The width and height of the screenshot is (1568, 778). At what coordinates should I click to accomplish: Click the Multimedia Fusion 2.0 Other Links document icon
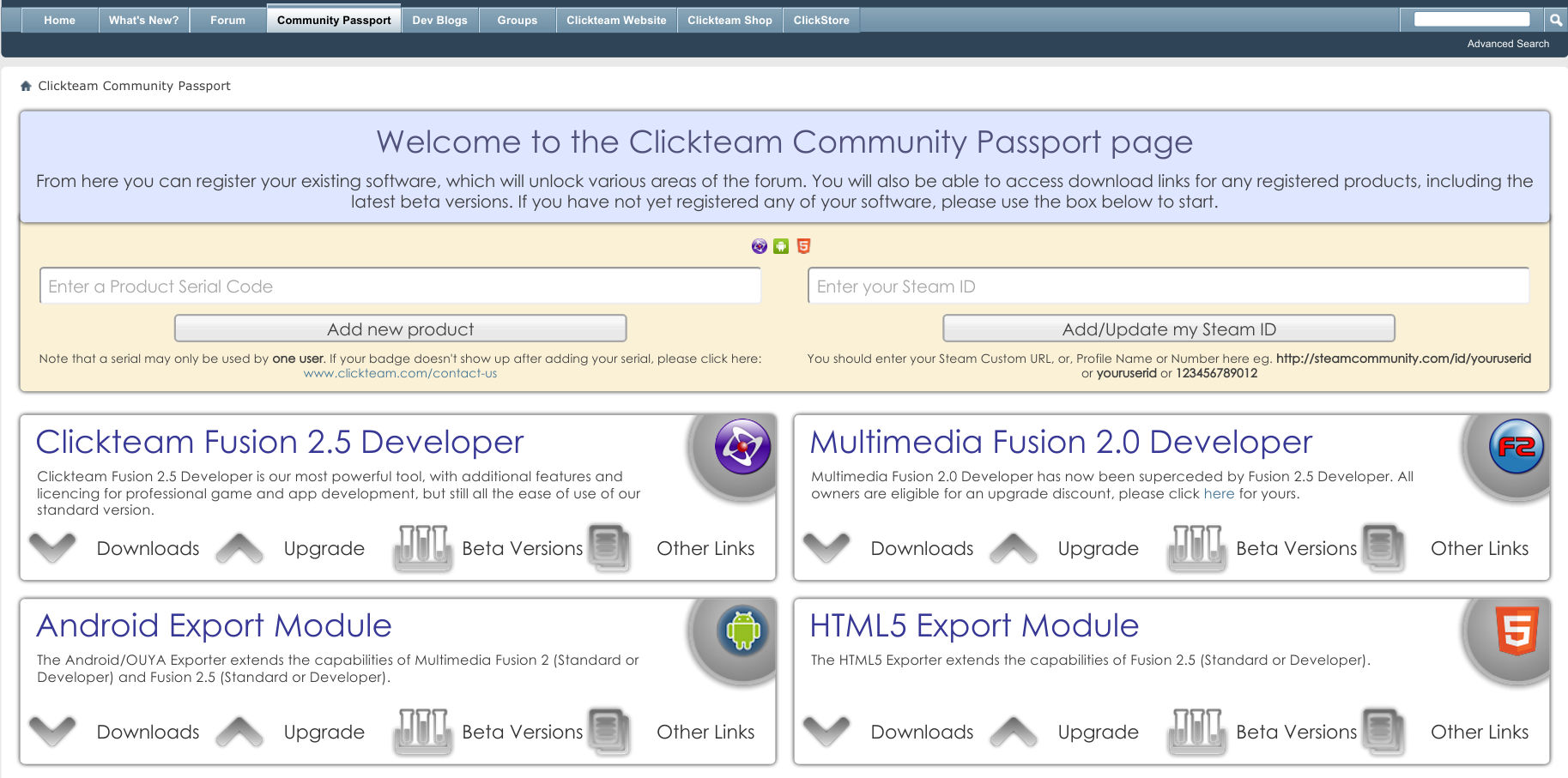pos(1383,548)
